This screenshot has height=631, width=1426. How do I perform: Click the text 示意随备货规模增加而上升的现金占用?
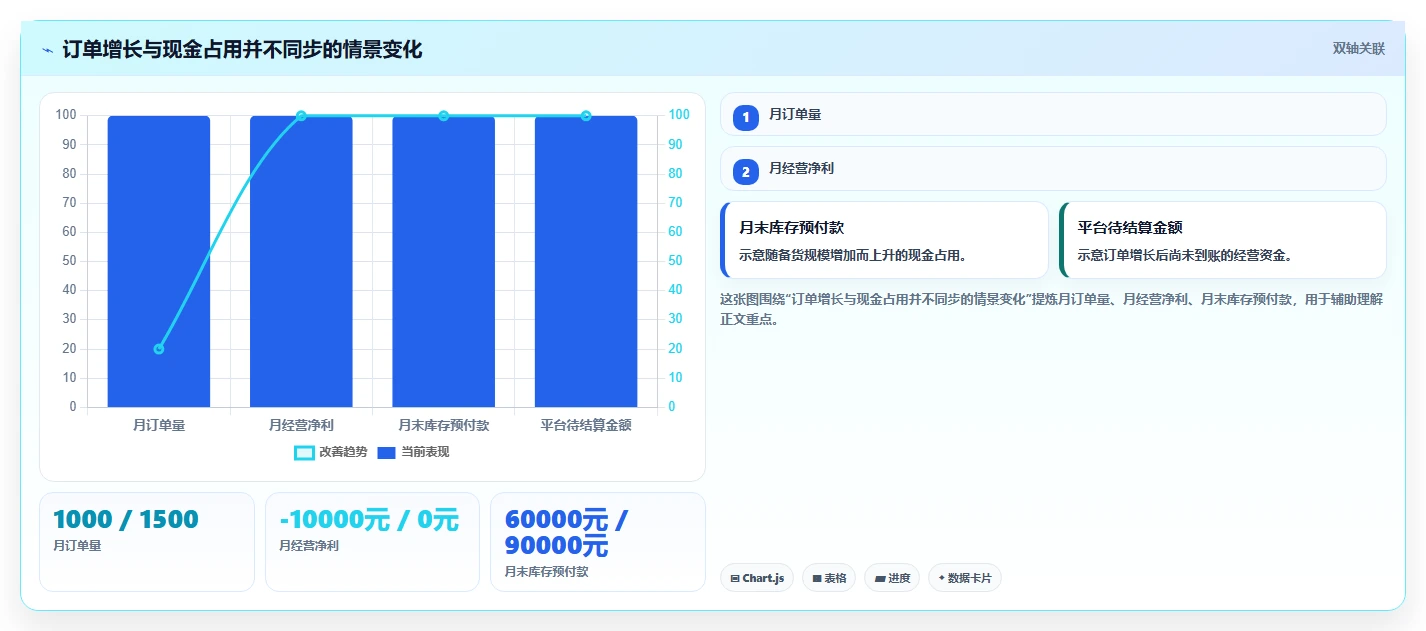[x=853, y=255]
